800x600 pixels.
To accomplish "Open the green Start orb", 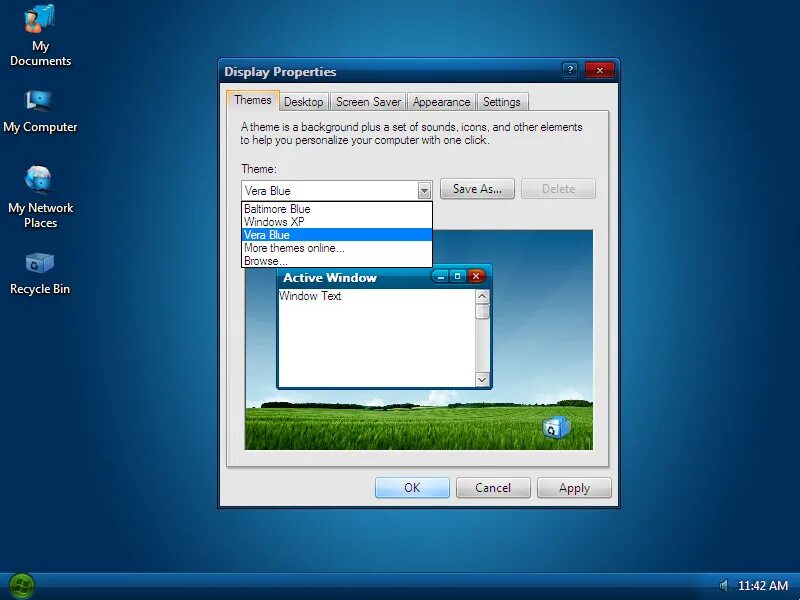I will 22,586.
